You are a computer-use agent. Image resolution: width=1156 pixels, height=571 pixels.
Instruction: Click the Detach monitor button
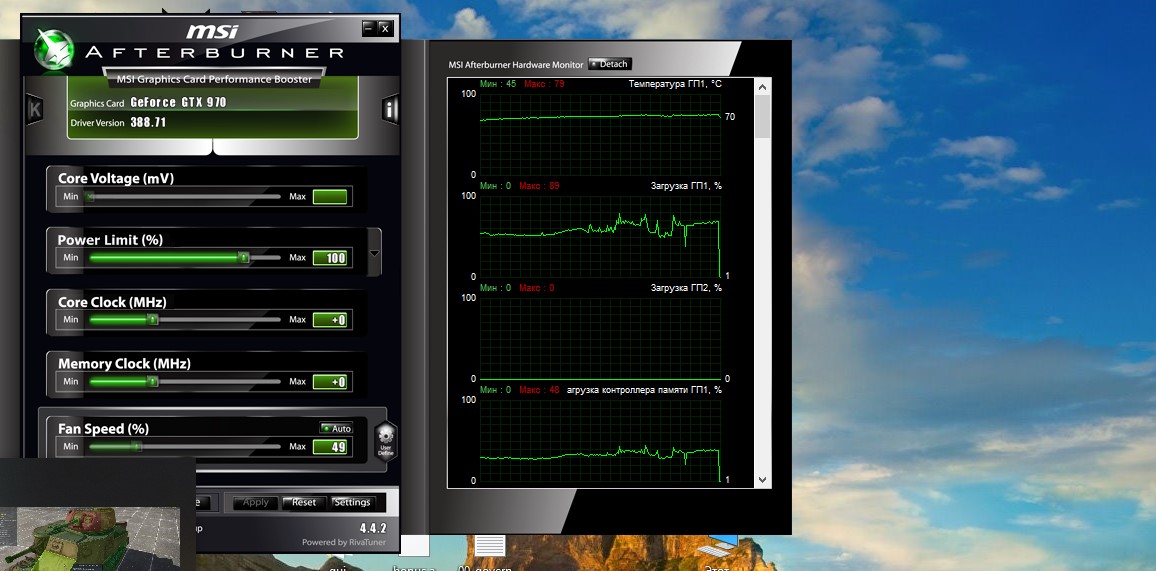pos(610,64)
